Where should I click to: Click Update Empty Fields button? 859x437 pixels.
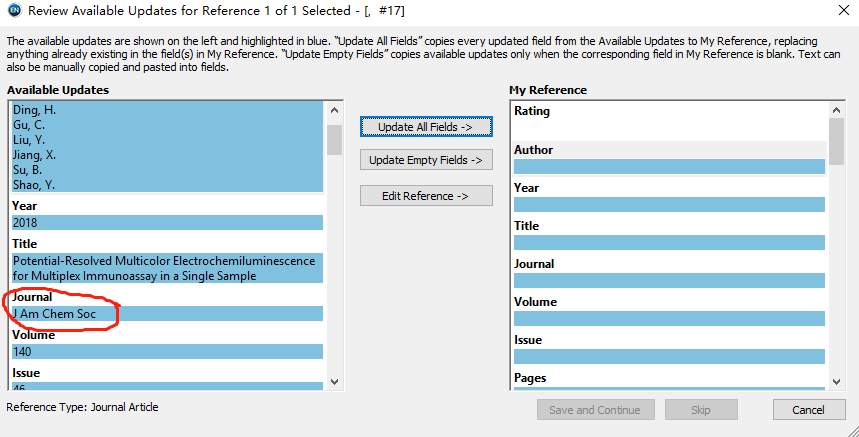pos(426,160)
